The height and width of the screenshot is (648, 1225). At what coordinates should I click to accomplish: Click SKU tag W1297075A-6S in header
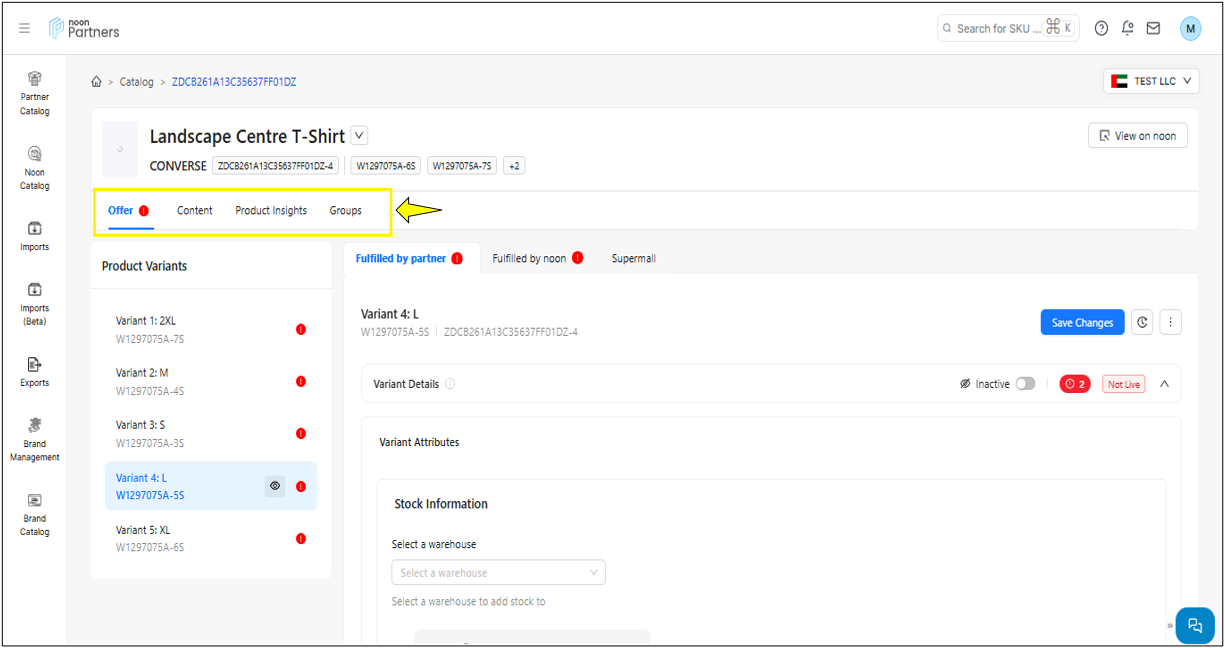click(385, 166)
